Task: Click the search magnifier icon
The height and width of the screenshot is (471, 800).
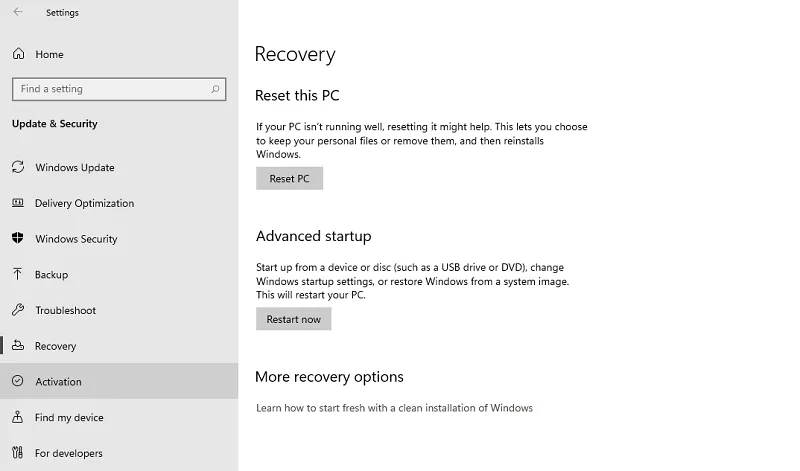Action: [215, 89]
